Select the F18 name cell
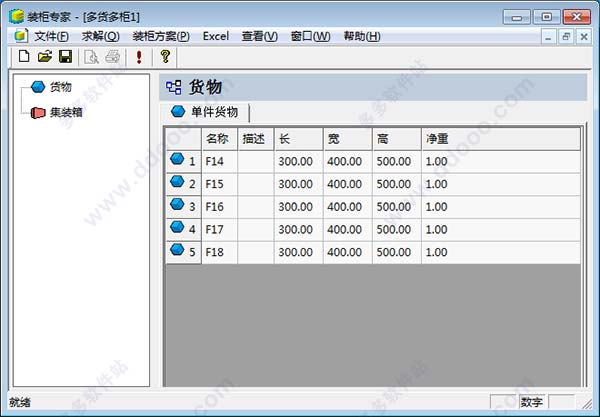 219,252
